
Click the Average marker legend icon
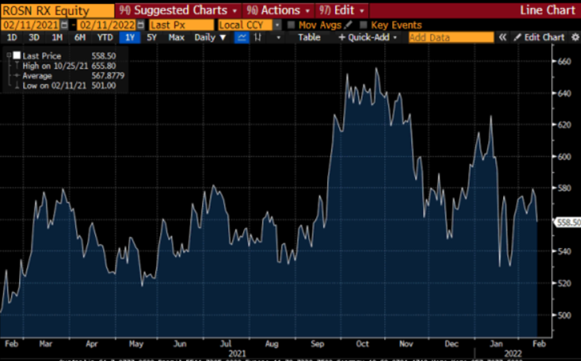pyautogui.click(x=16, y=76)
